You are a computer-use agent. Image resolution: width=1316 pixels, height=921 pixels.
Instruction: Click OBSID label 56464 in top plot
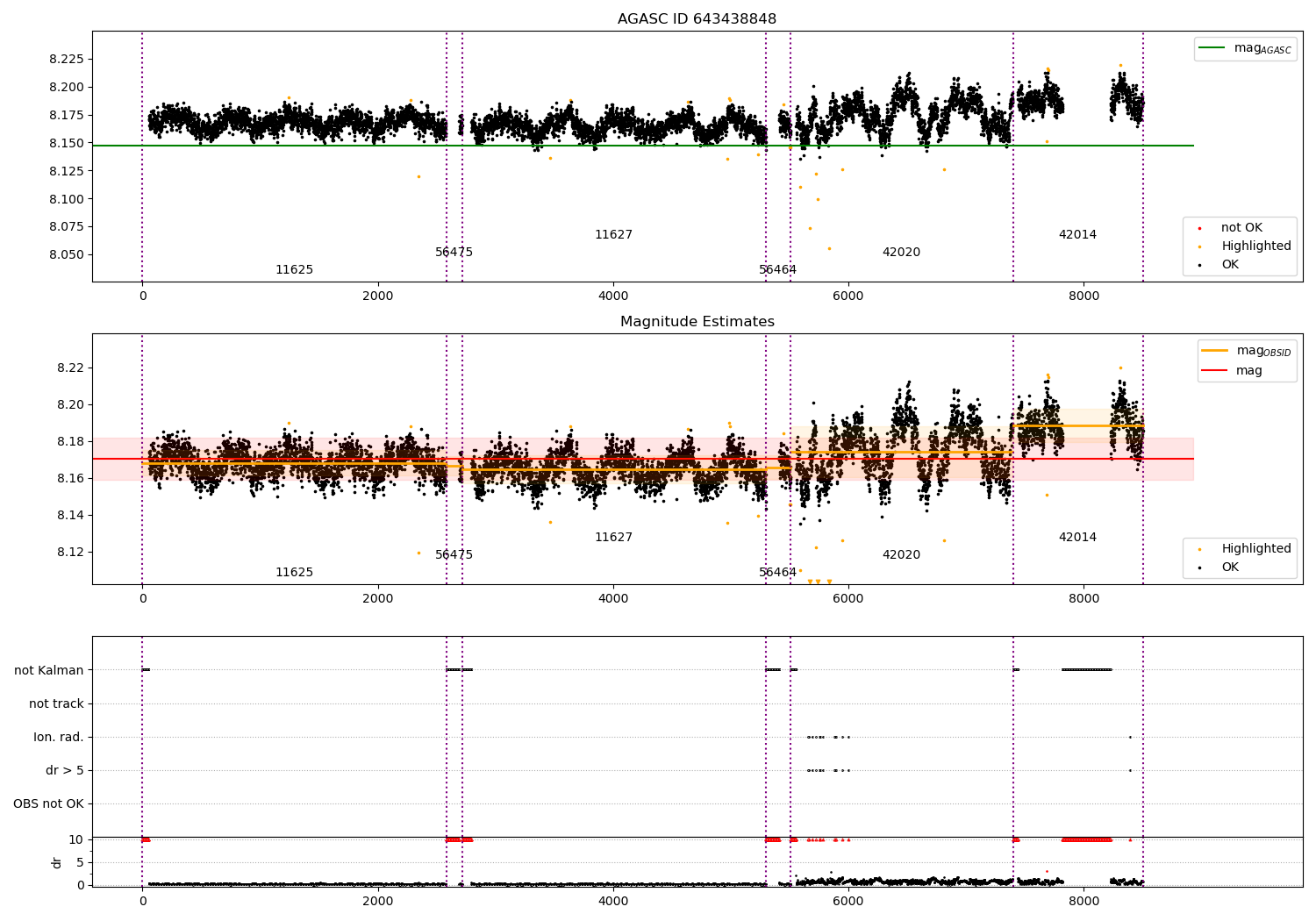(777, 270)
